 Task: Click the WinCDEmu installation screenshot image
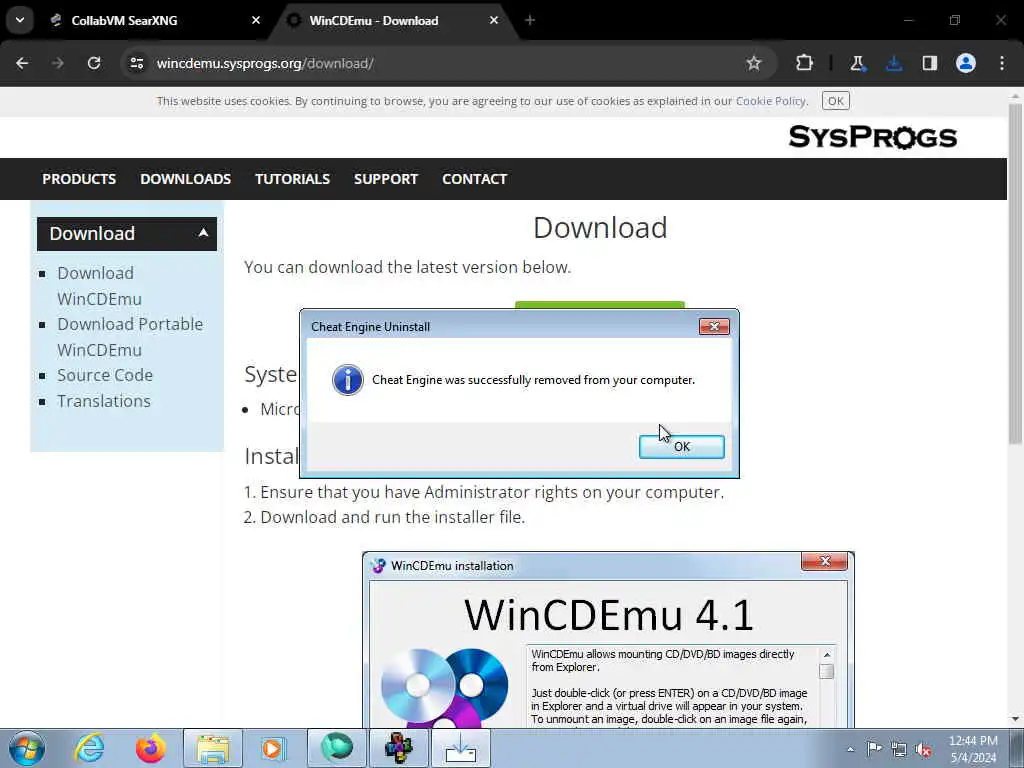click(608, 640)
